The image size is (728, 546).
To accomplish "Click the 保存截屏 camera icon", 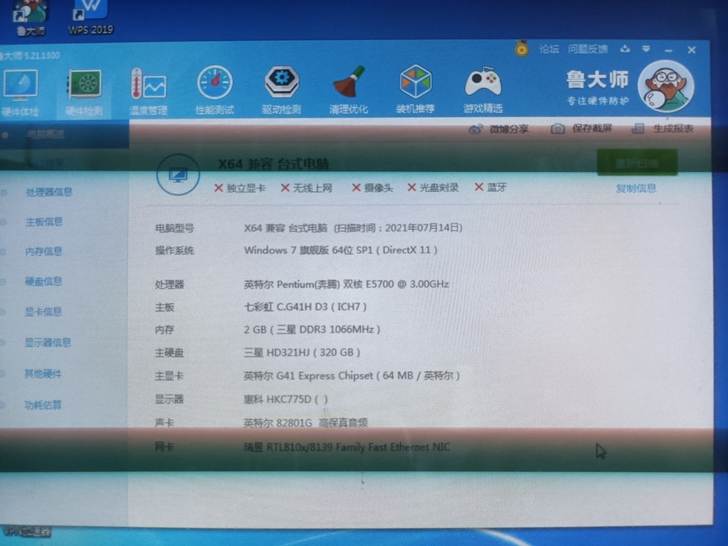I will (558, 129).
